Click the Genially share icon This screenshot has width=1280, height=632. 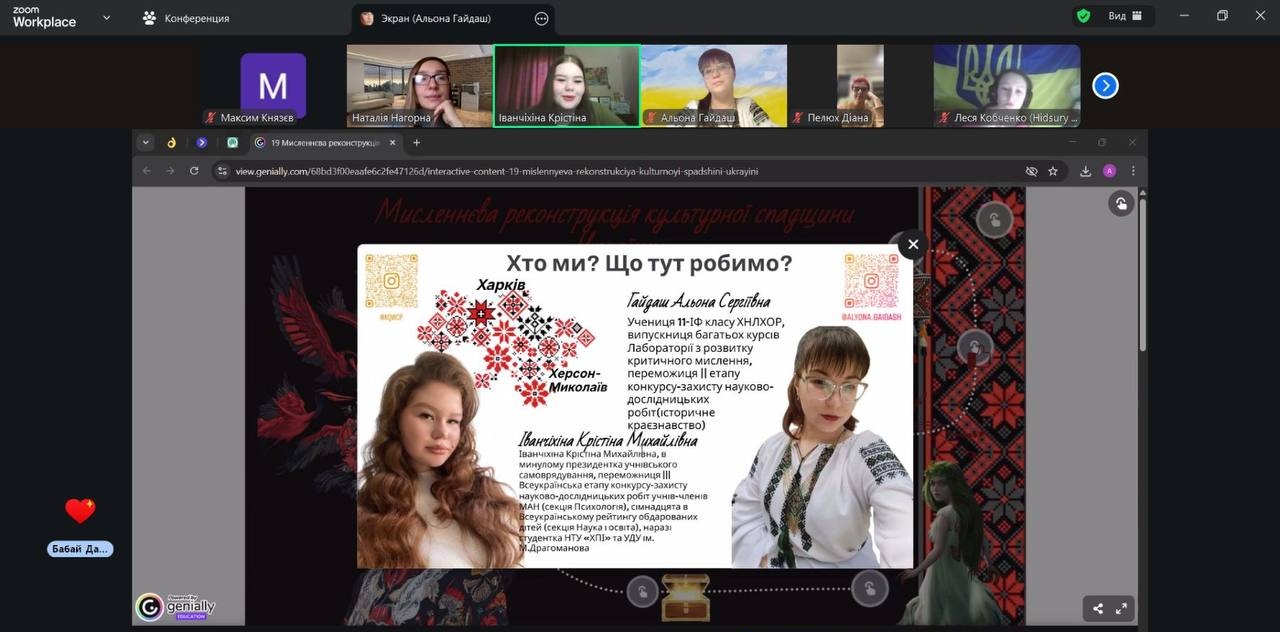(x=1098, y=608)
